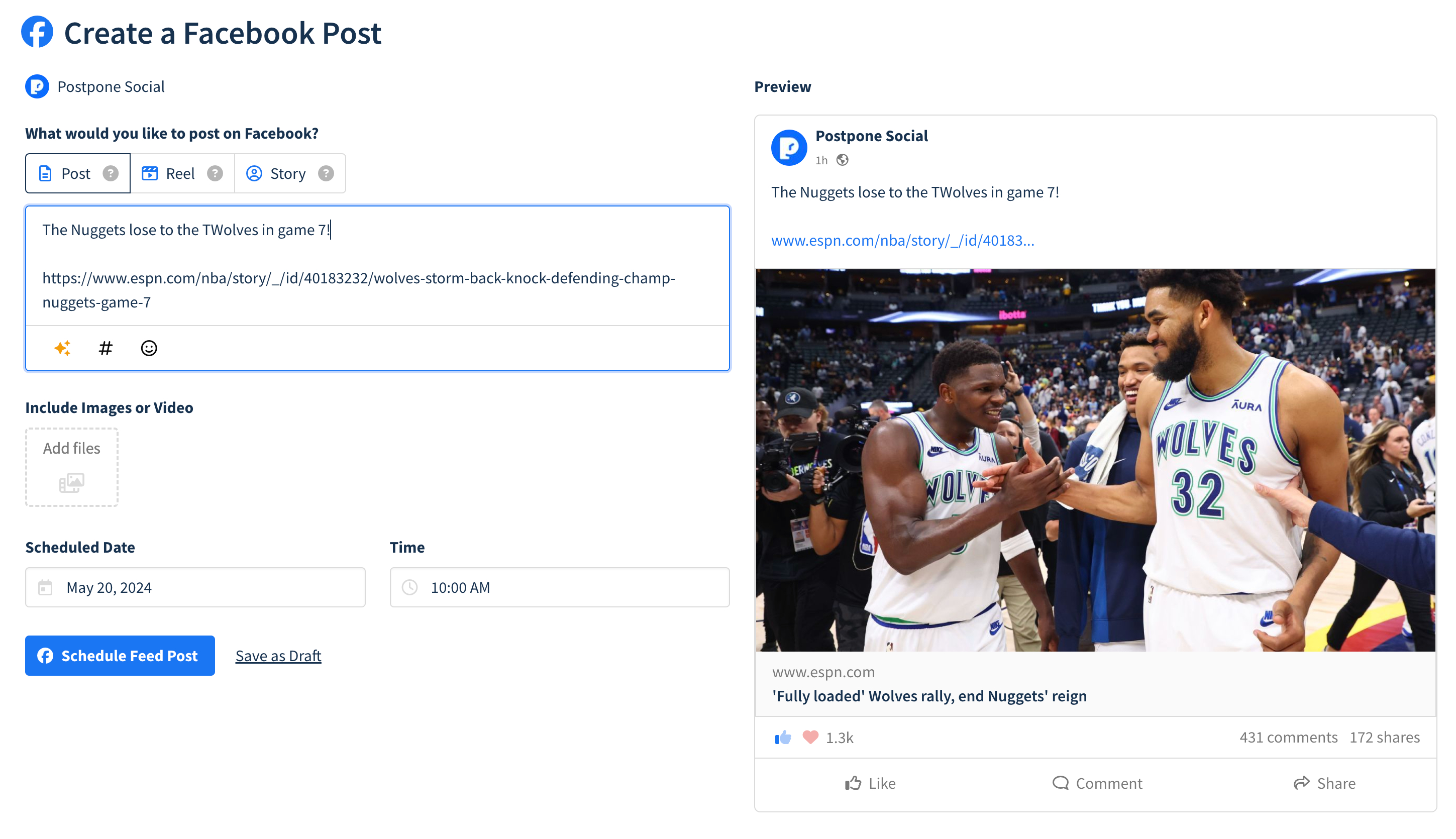Click the Postpone Social account avatar on the left
1456x839 pixels.
pyautogui.click(x=37, y=86)
